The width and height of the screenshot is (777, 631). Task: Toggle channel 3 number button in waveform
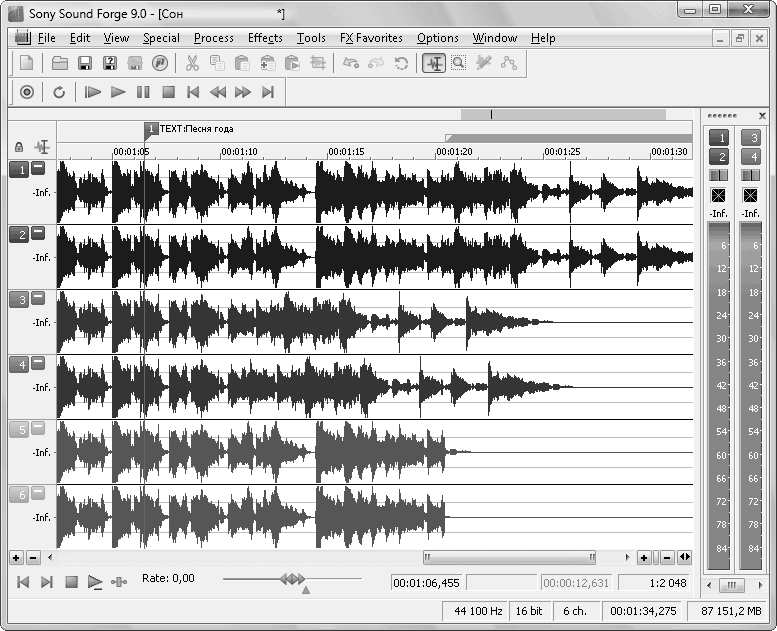(18, 299)
